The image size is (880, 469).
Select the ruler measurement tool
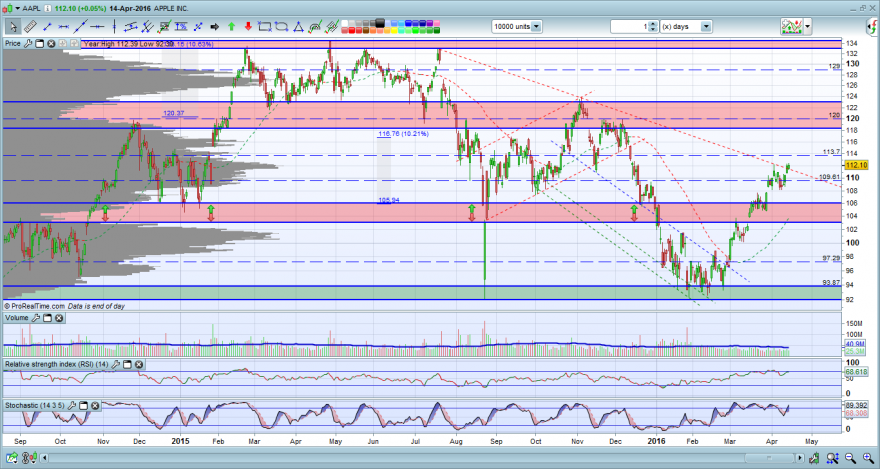coord(30,26)
